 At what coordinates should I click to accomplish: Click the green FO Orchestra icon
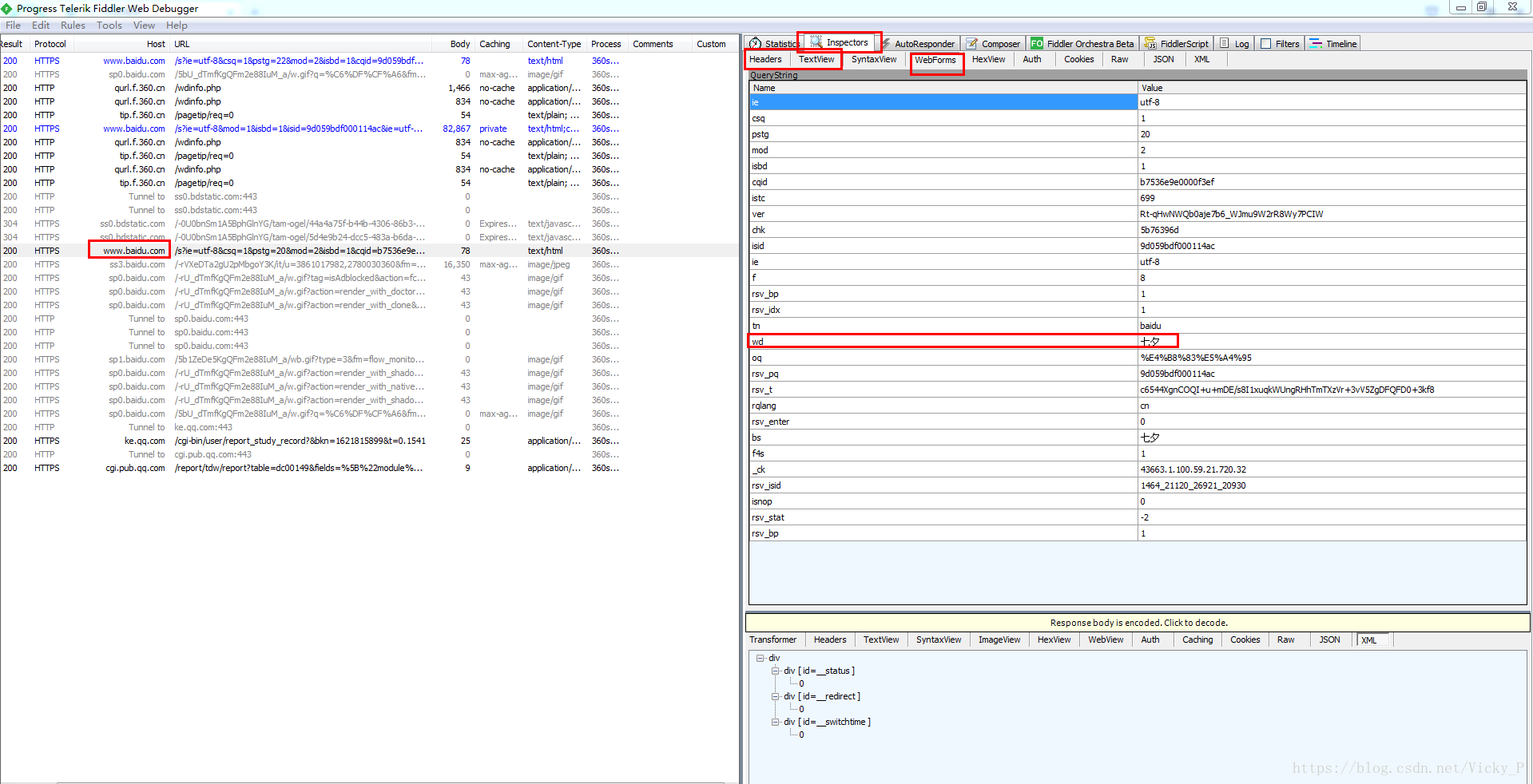(1036, 44)
